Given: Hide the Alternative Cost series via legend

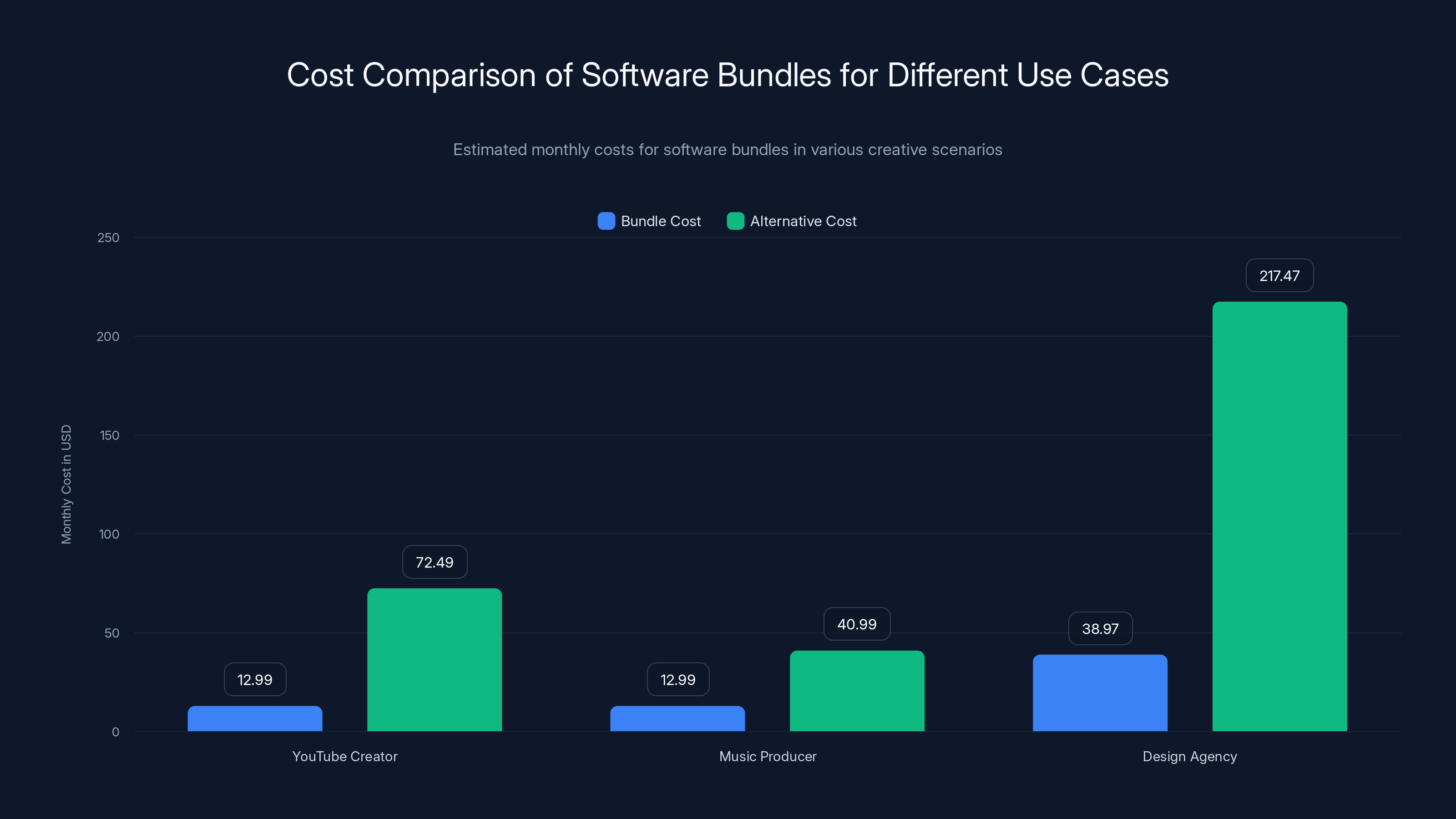Looking at the screenshot, I should [735, 221].
